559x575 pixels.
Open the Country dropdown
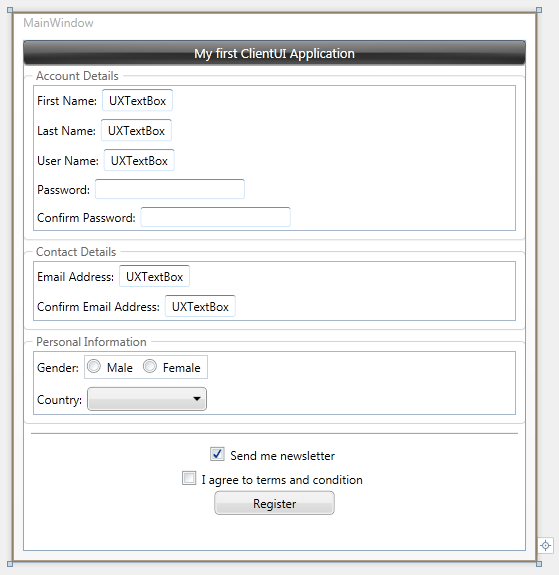pyautogui.click(x=147, y=399)
